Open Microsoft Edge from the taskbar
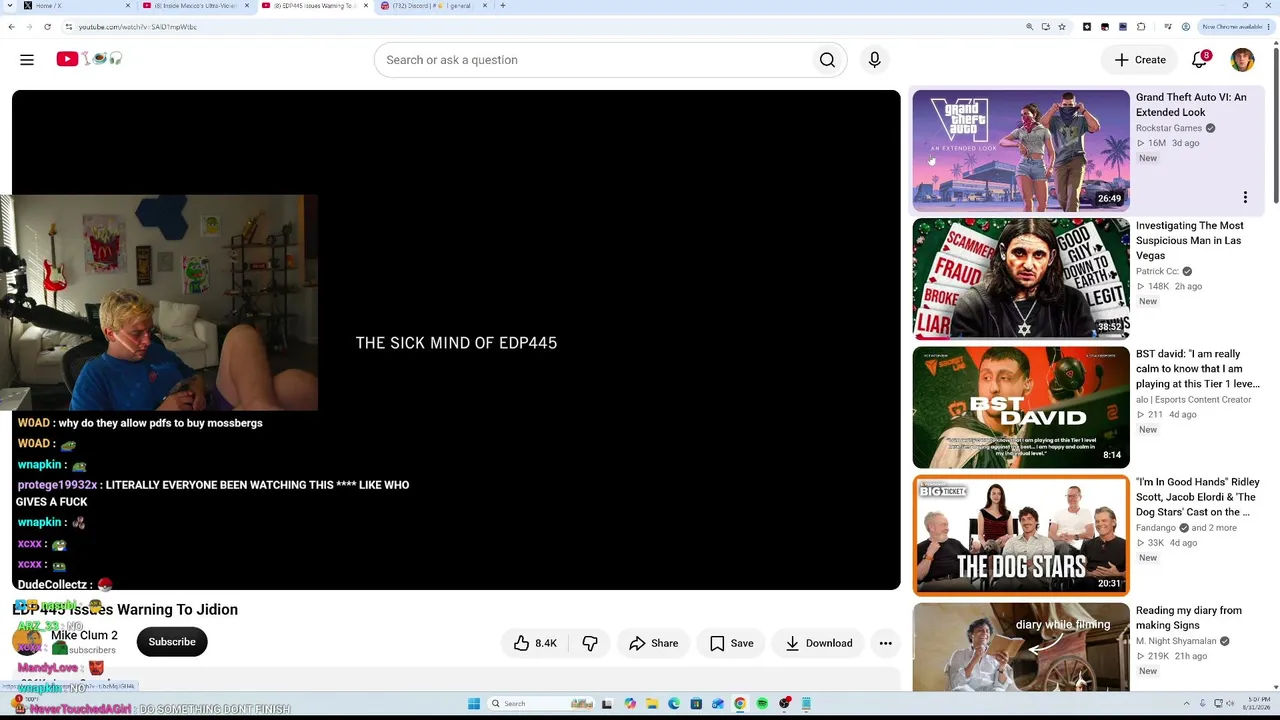Screen dimensions: 1280x720 point(673,704)
